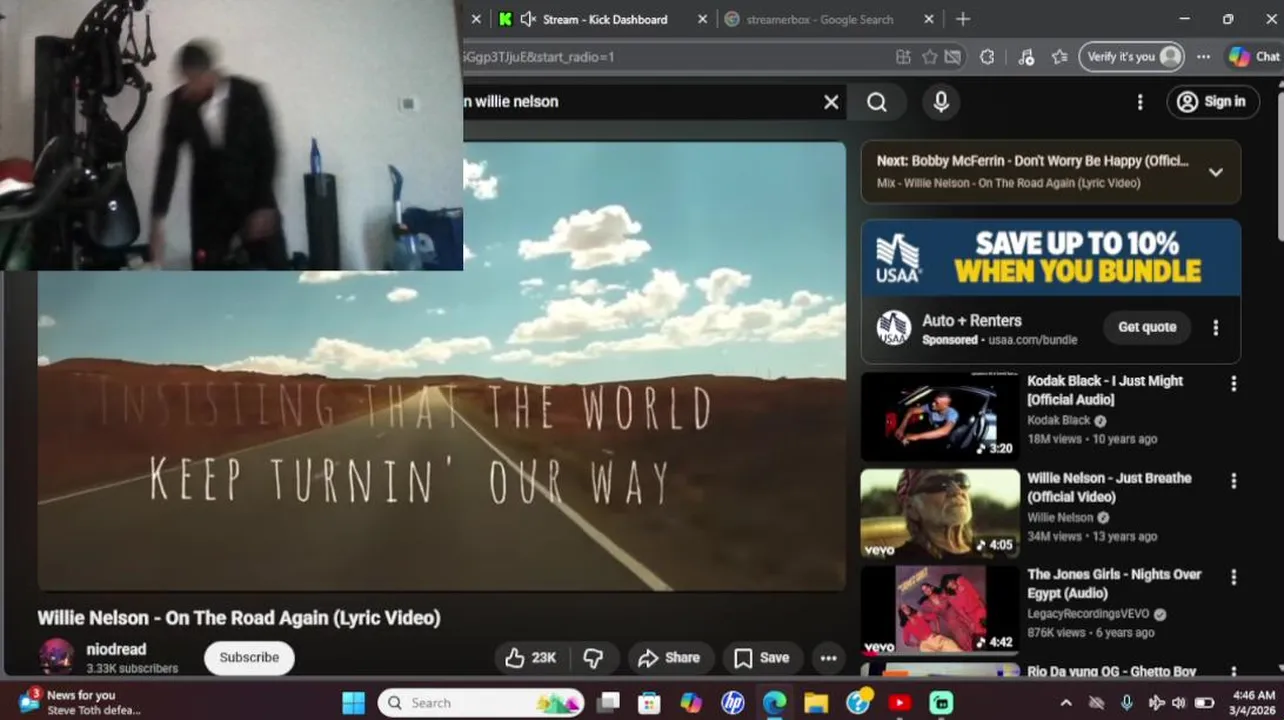Open the niodread channel name link
This screenshot has width=1284, height=720.
(116, 650)
